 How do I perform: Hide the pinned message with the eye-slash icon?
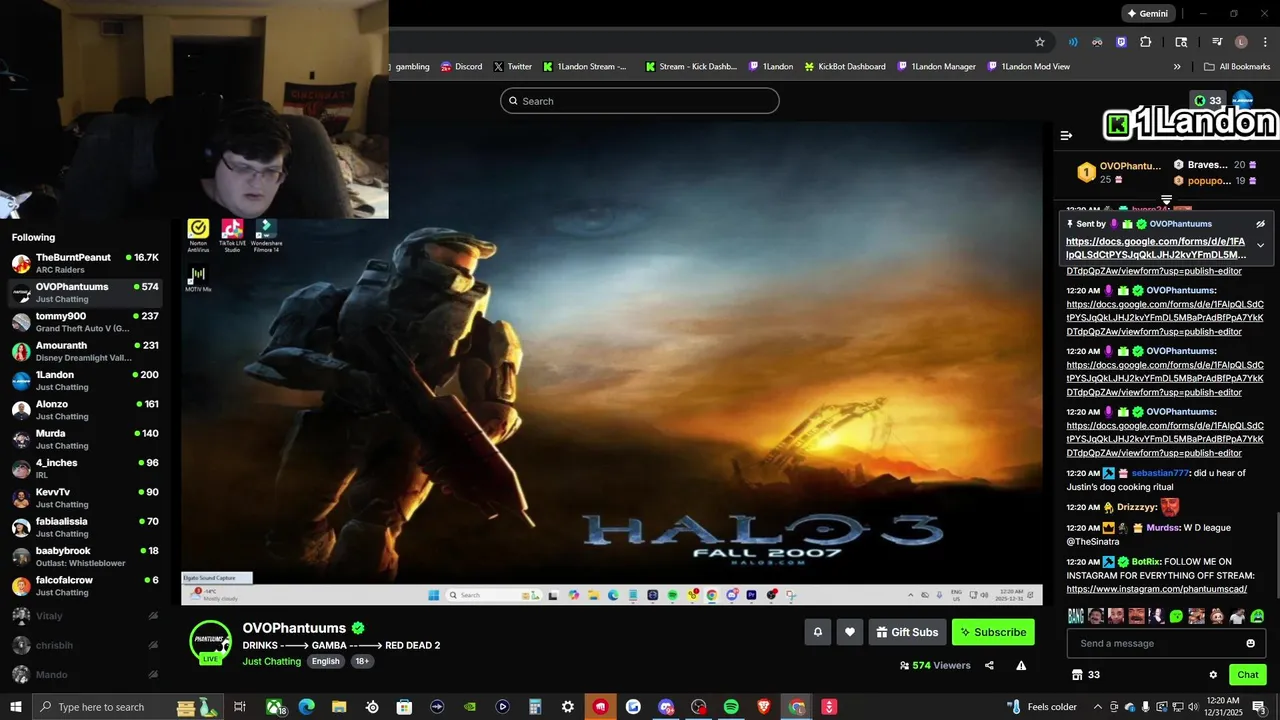click(x=1260, y=224)
